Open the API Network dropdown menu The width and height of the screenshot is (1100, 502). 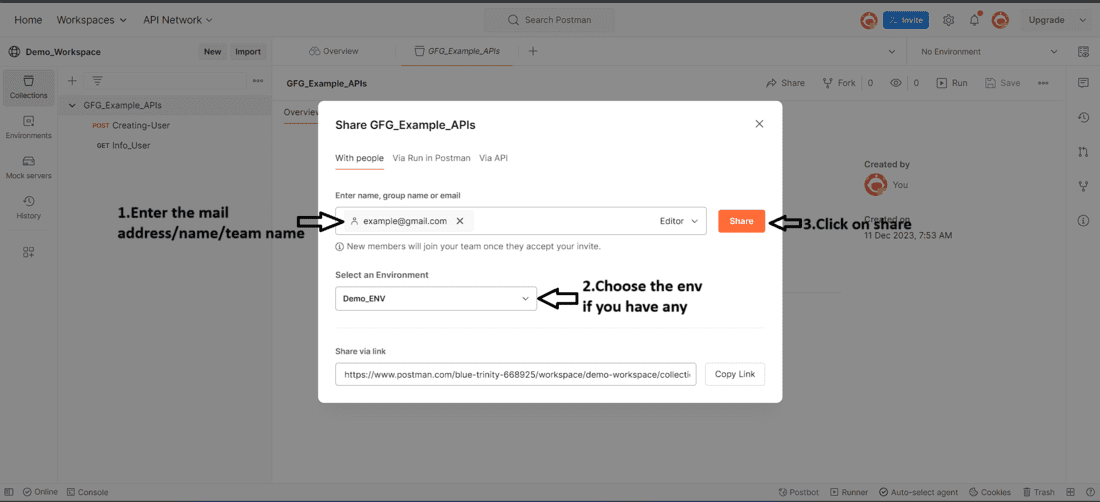pyautogui.click(x=178, y=20)
